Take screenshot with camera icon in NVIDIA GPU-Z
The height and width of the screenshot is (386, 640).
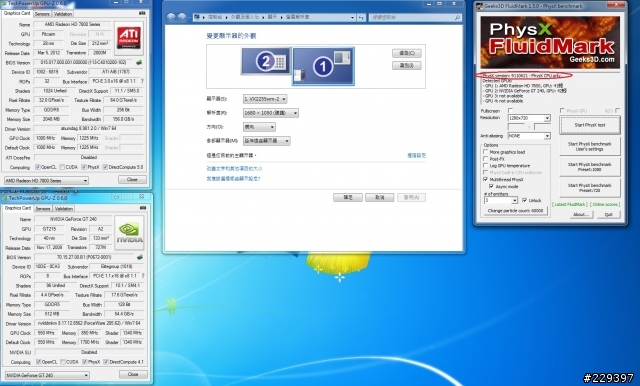(142, 208)
